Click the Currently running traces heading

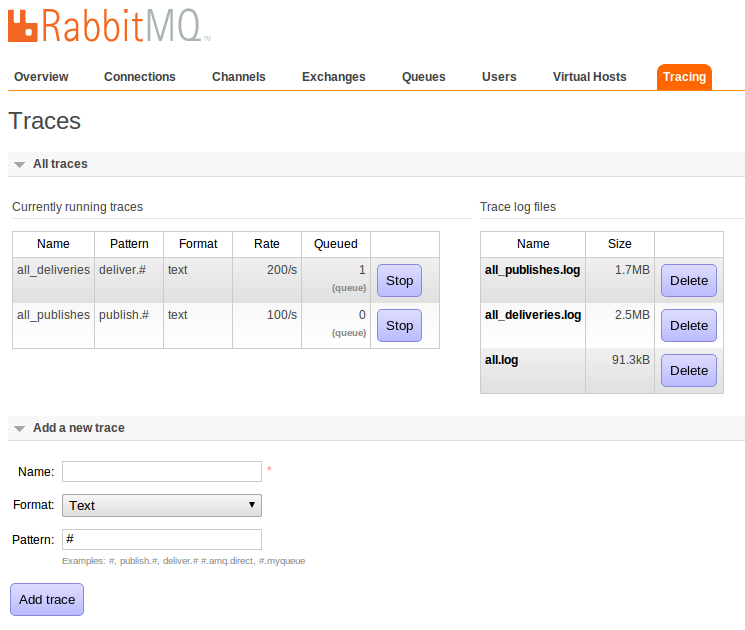[77, 207]
